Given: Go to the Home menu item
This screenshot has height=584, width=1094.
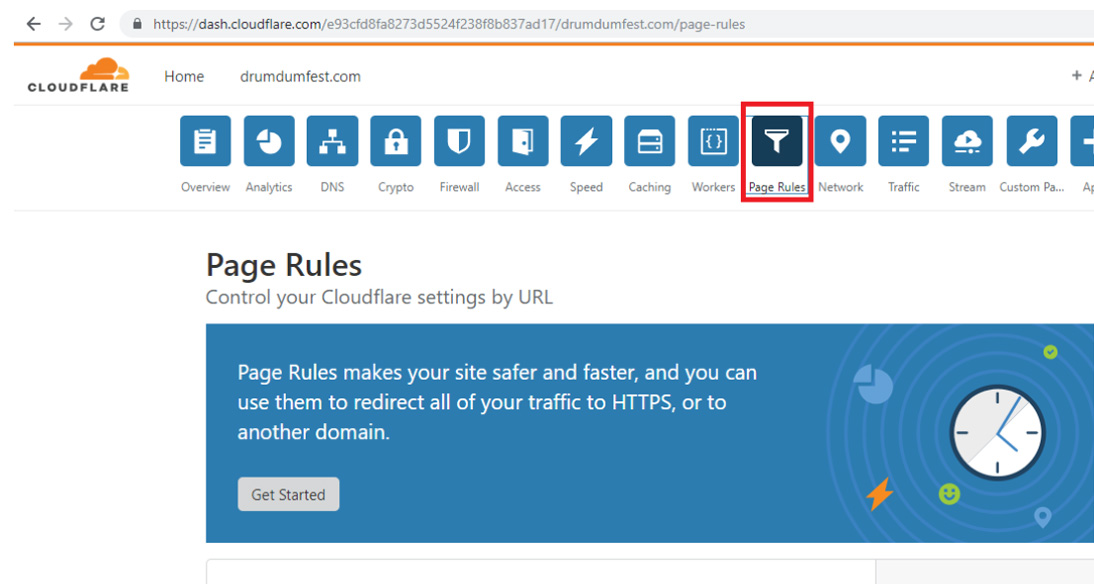Looking at the screenshot, I should 184,76.
